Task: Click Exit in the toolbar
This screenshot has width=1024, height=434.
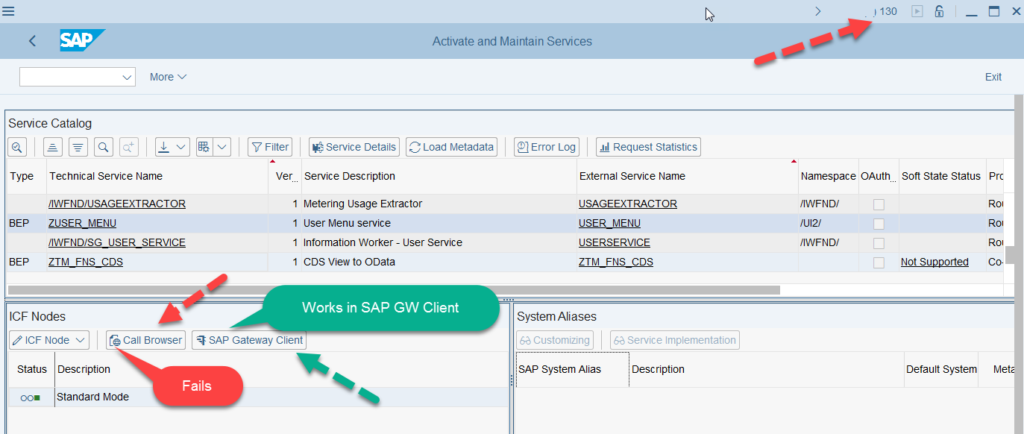Action: (993, 77)
